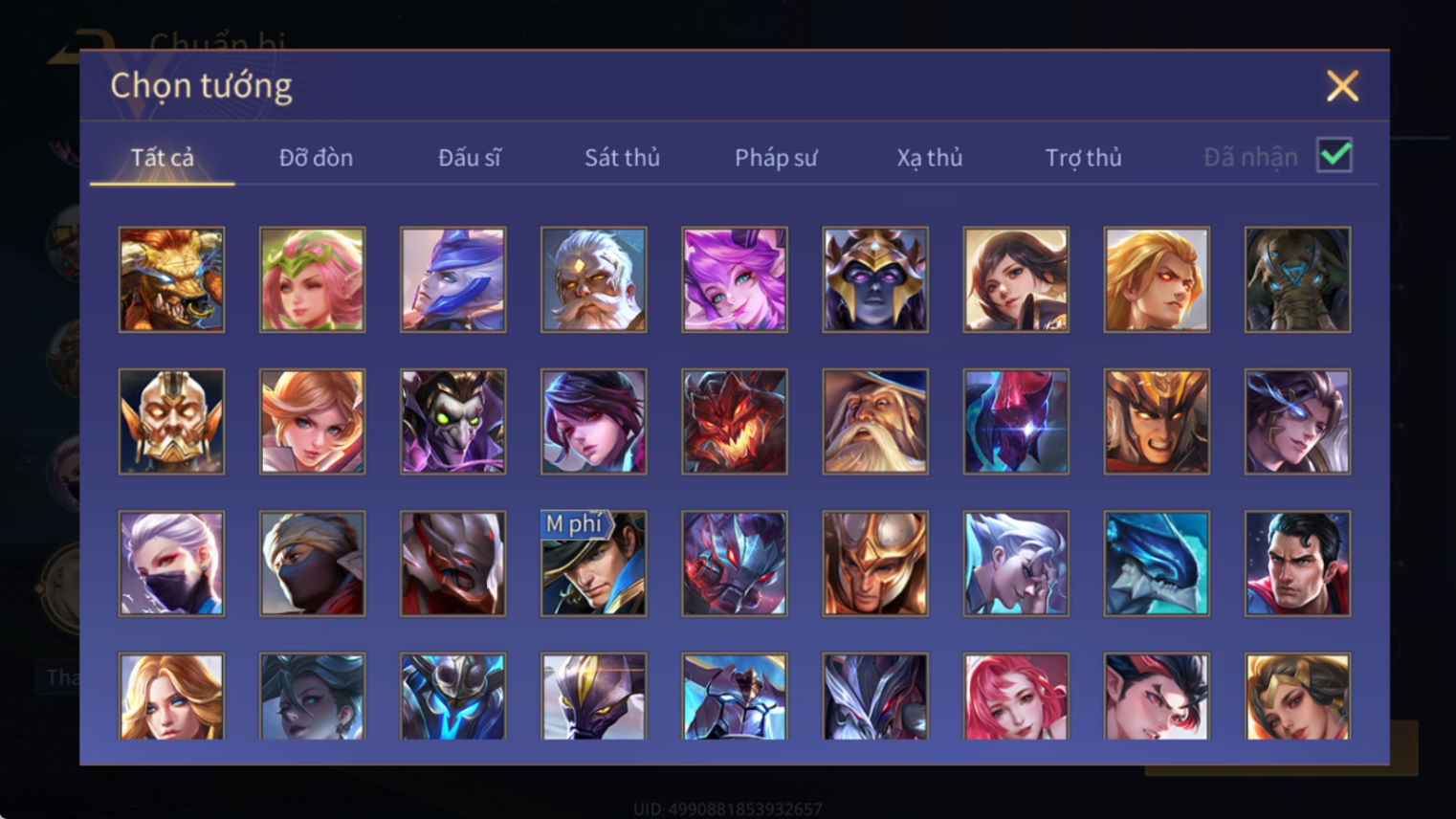Choose the hero tagged 'M phí'
Viewport: 1456px width, 819px height.
pos(593,563)
